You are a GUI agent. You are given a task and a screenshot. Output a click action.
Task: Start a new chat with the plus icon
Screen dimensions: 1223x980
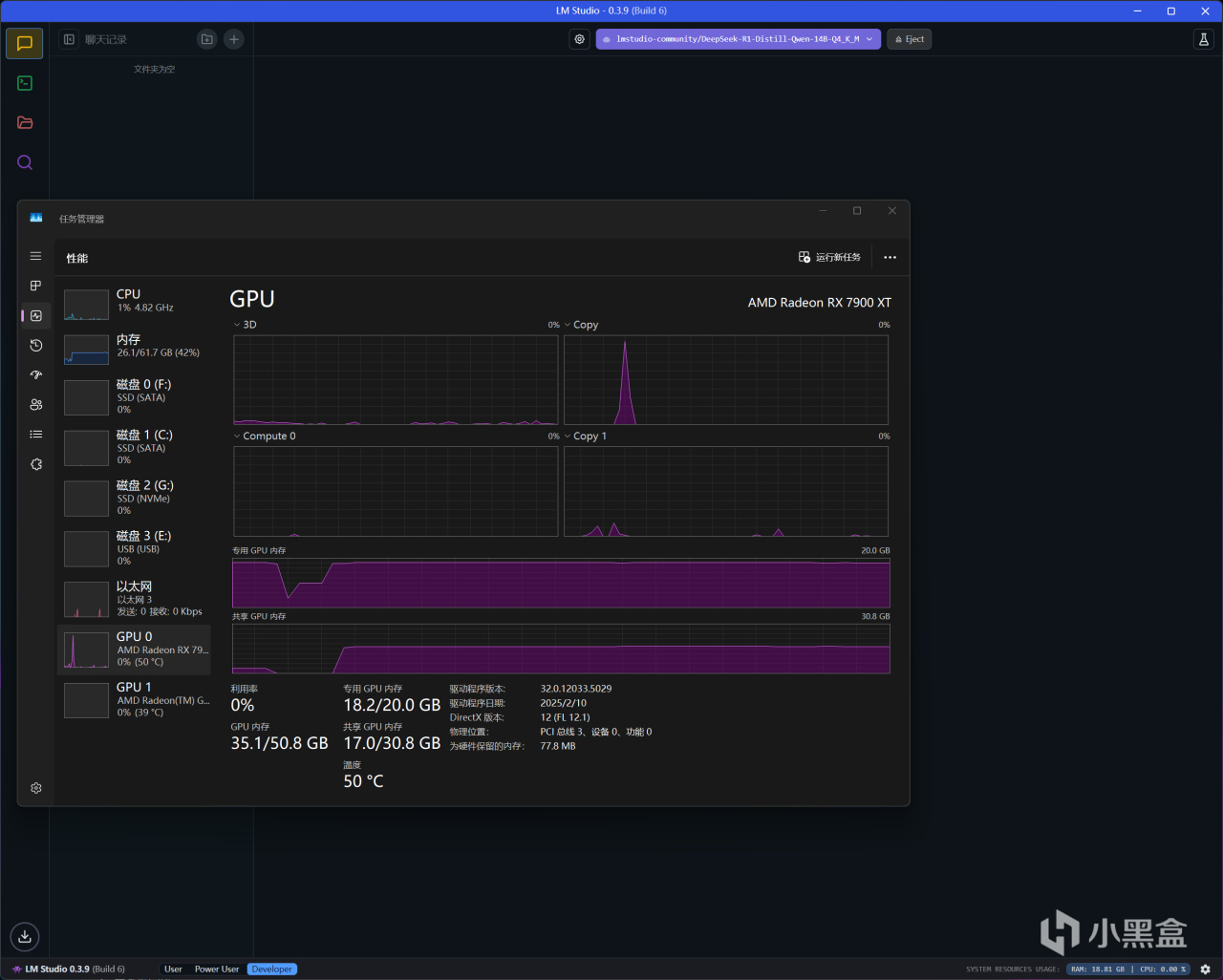[x=234, y=39]
